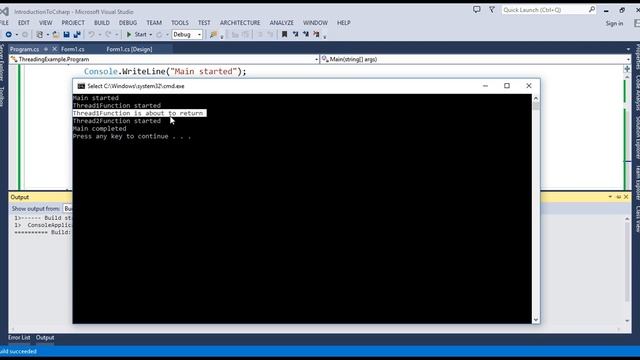Click the 'Thread1Function started' console line
The image size is (640, 360).
[x=117, y=106]
